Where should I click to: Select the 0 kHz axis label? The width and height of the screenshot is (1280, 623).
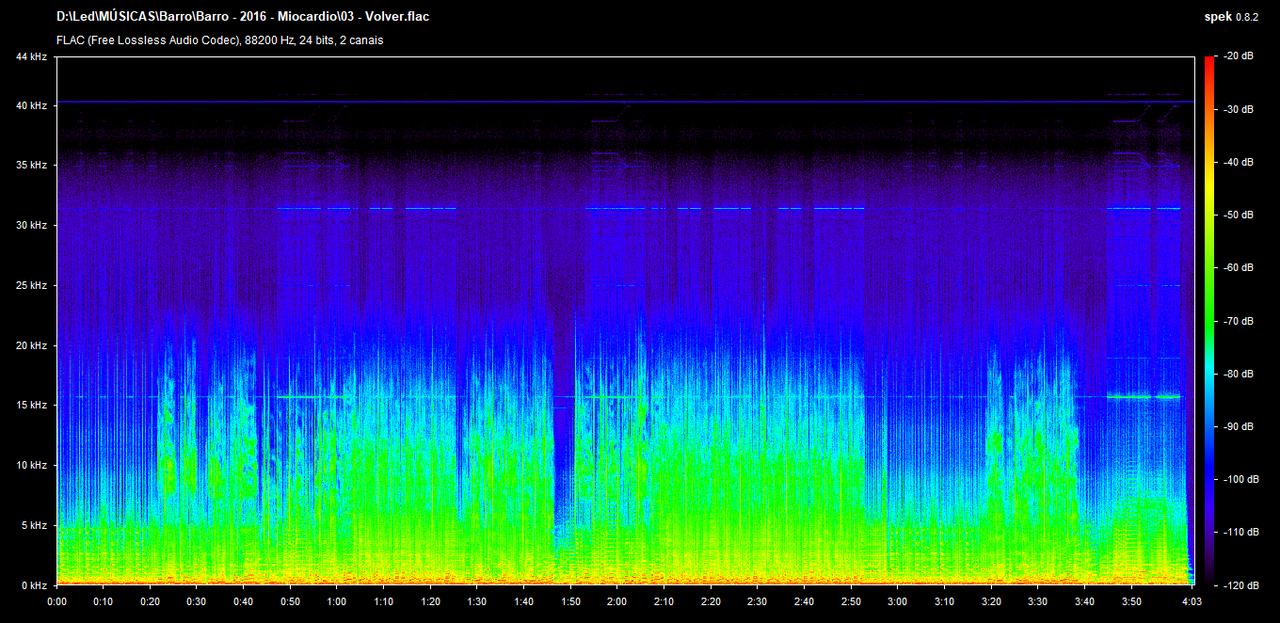tap(33, 585)
